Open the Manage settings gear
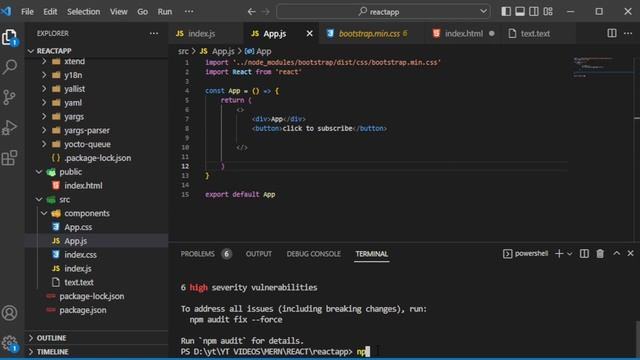640x360 pixels. 9,343
